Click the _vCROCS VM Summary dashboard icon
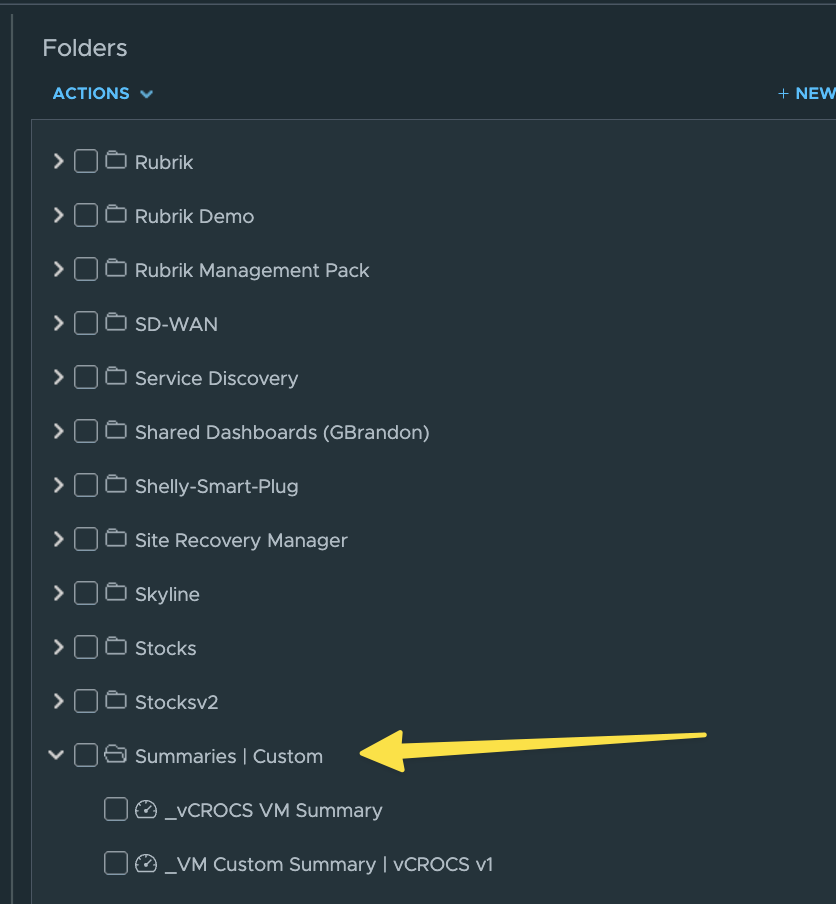This screenshot has width=836, height=904. 147,809
